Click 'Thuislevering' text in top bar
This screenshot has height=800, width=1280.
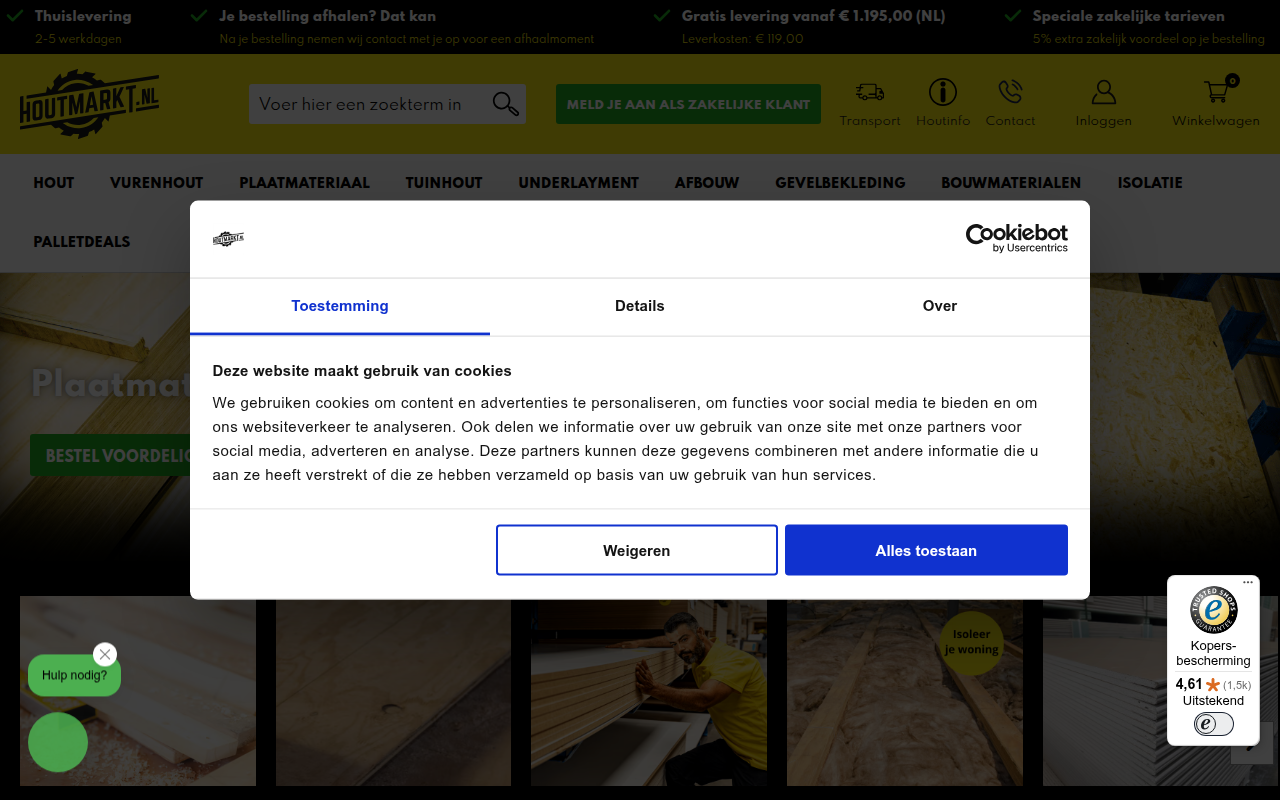(83, 16)
